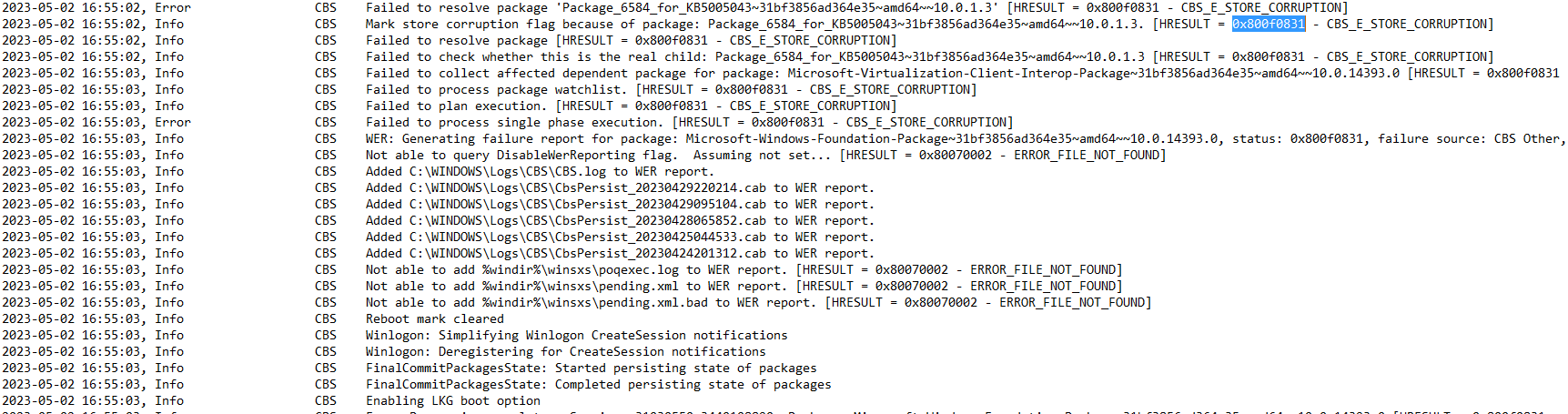
Task: Click the CbsPersist_20230429220214.cab path text
Action: [x=587, y=187]
